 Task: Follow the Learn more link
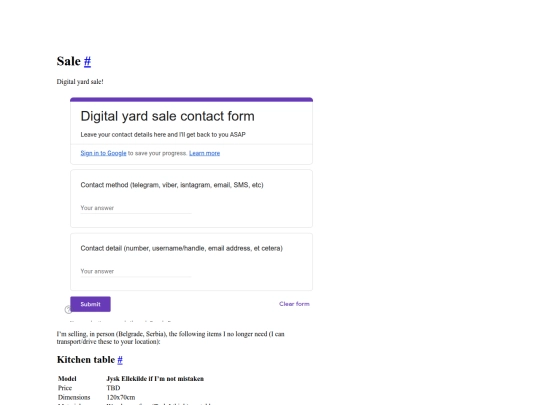pos(205,153)
